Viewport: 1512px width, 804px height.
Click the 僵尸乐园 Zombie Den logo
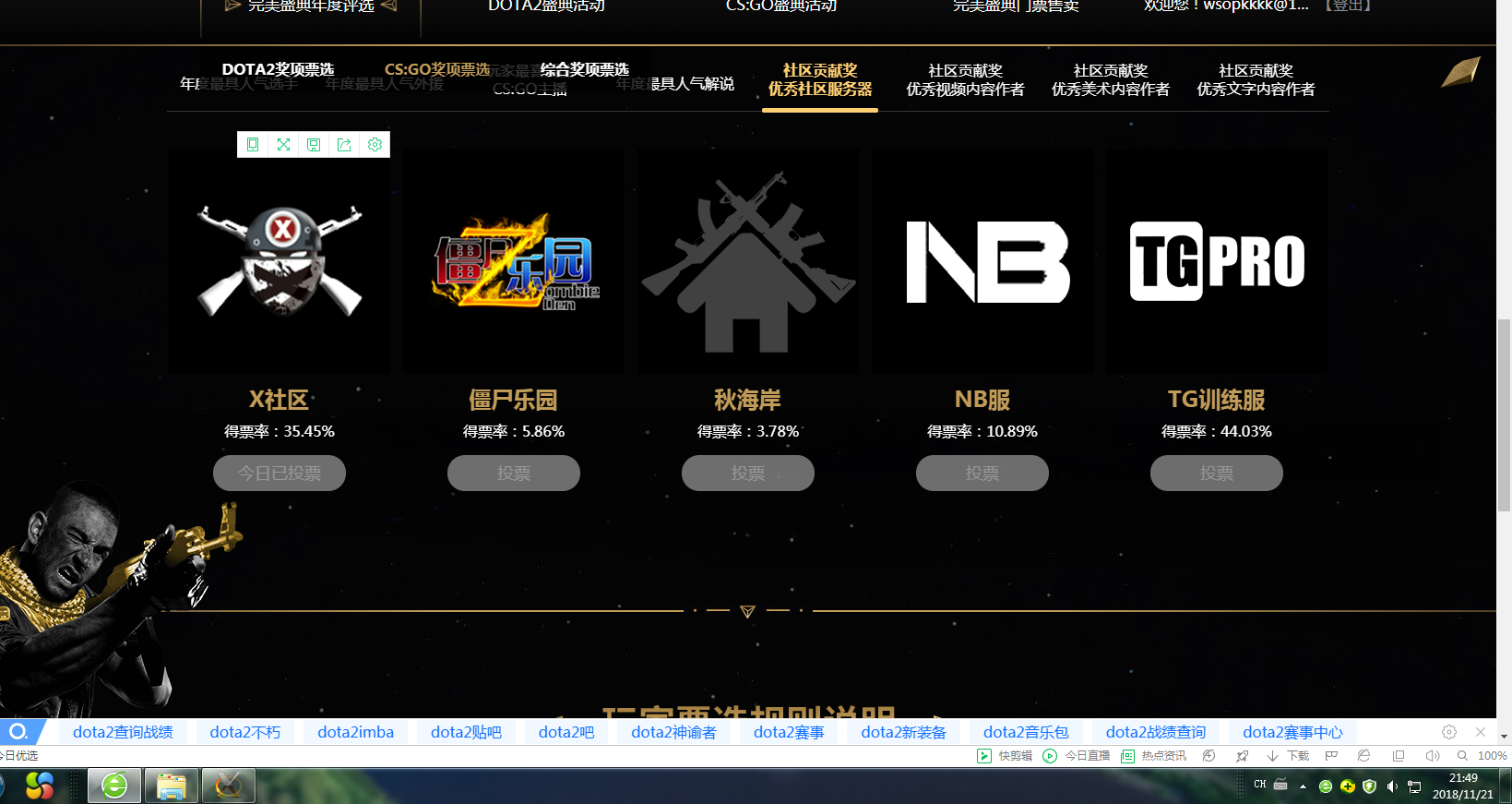coord(514,261)
